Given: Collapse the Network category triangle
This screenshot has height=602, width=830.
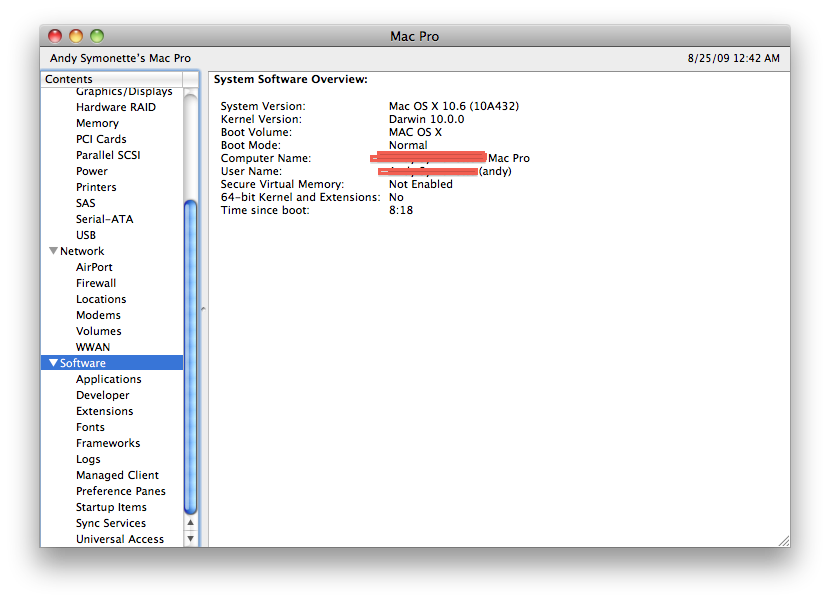Looking at the screenshot, I should [x=53, y=251].
